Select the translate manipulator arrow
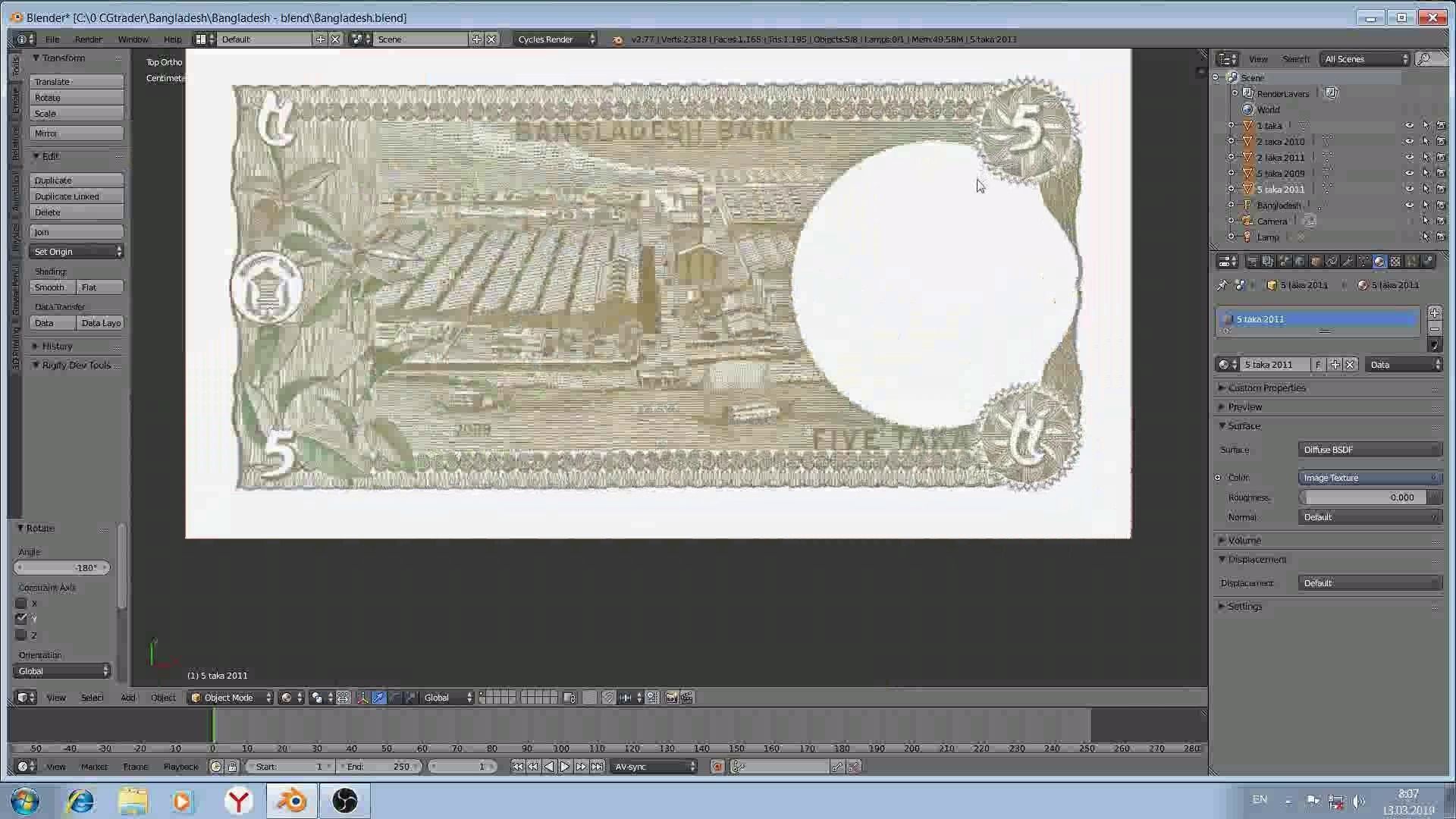This screenshot has width=1456, height=819. (x=378, y=698)
